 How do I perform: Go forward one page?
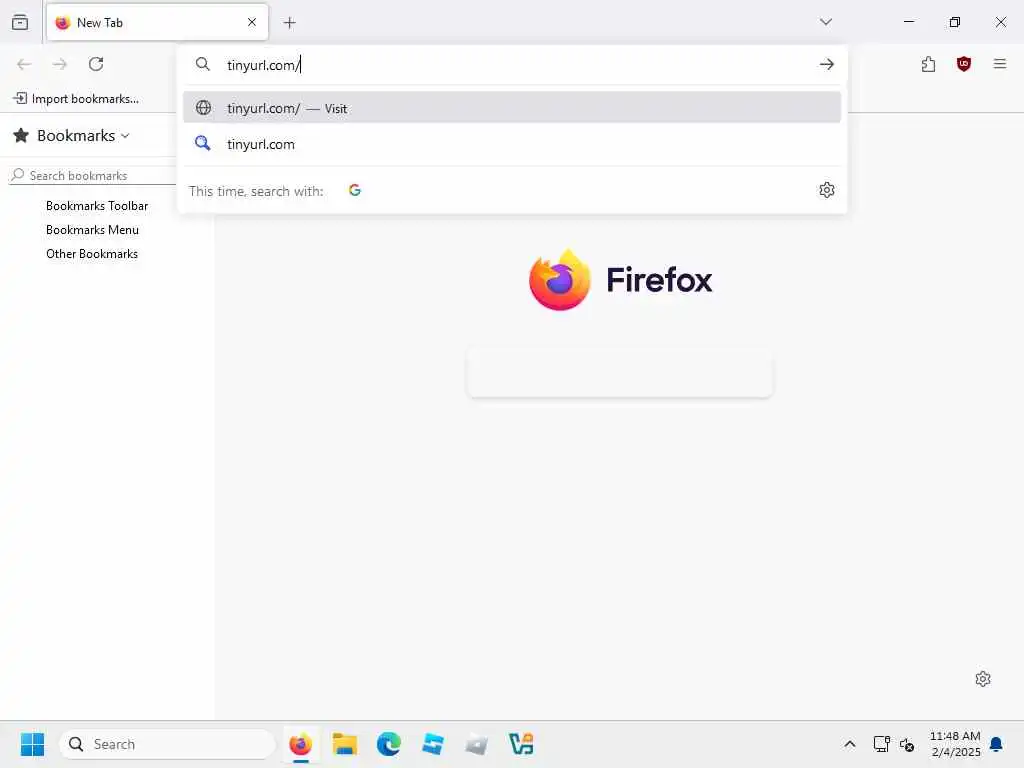click(60, 64)
